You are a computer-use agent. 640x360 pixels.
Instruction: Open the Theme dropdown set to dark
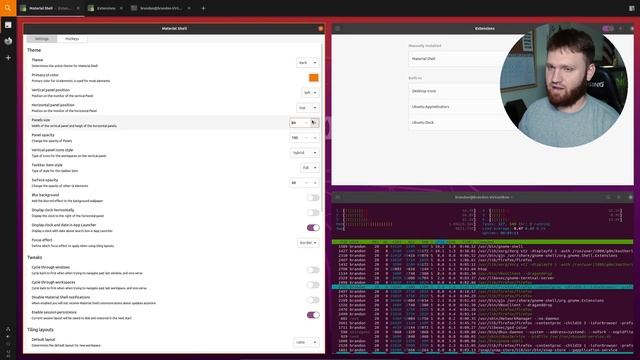click(307, 63)
